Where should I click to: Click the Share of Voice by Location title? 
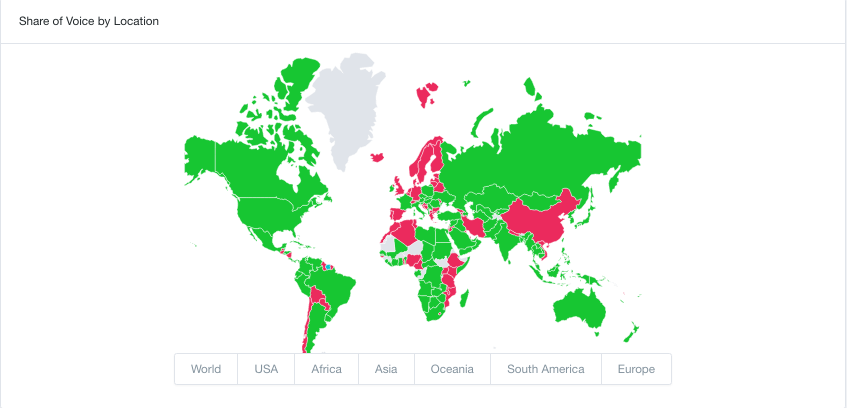89,22
